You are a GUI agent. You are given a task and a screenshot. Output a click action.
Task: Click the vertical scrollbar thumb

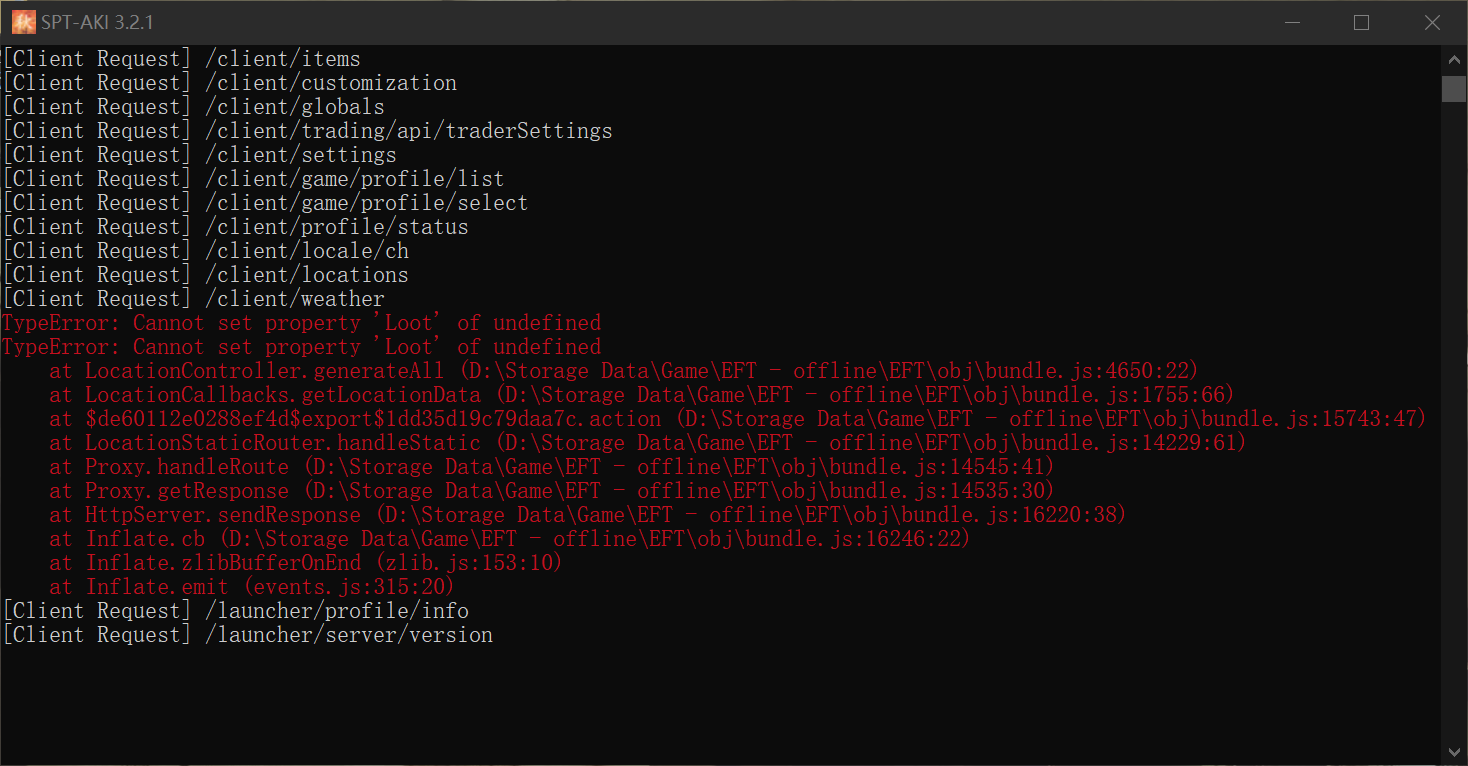point(1453,88)
